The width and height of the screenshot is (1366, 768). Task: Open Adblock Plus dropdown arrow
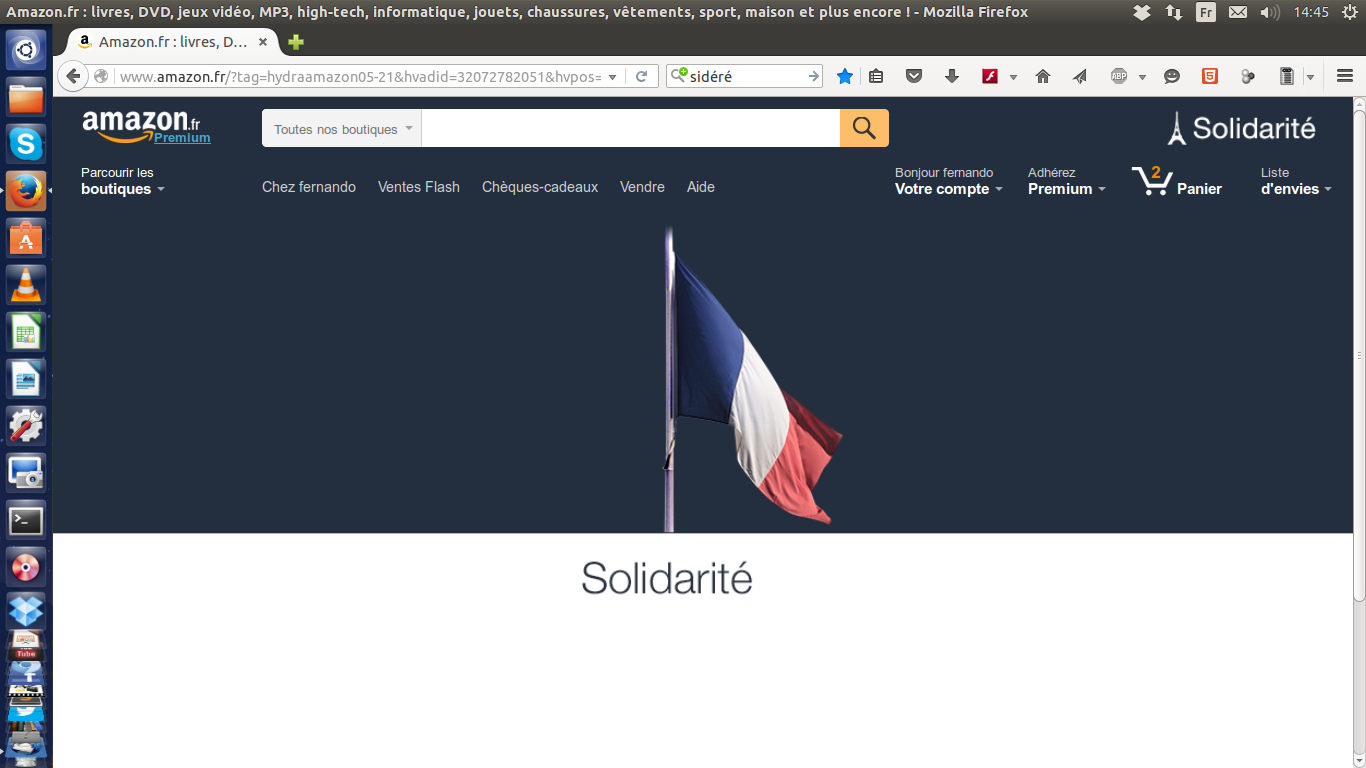pos(1142,77)
